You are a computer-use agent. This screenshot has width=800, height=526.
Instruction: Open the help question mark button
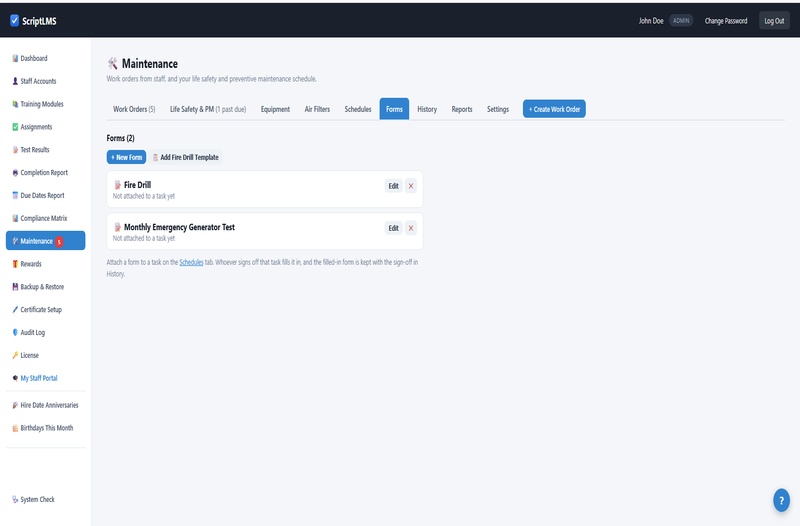pos(781,500)
